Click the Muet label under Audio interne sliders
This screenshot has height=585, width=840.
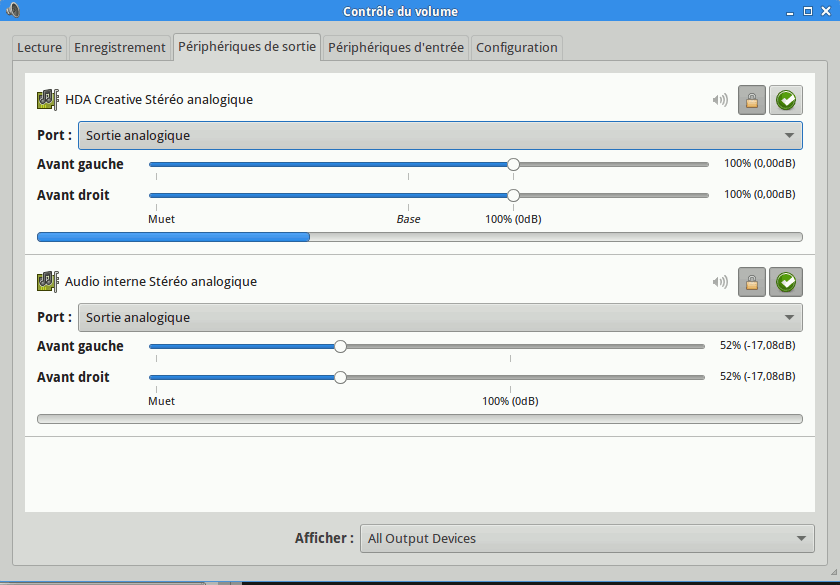coord(161,401)
